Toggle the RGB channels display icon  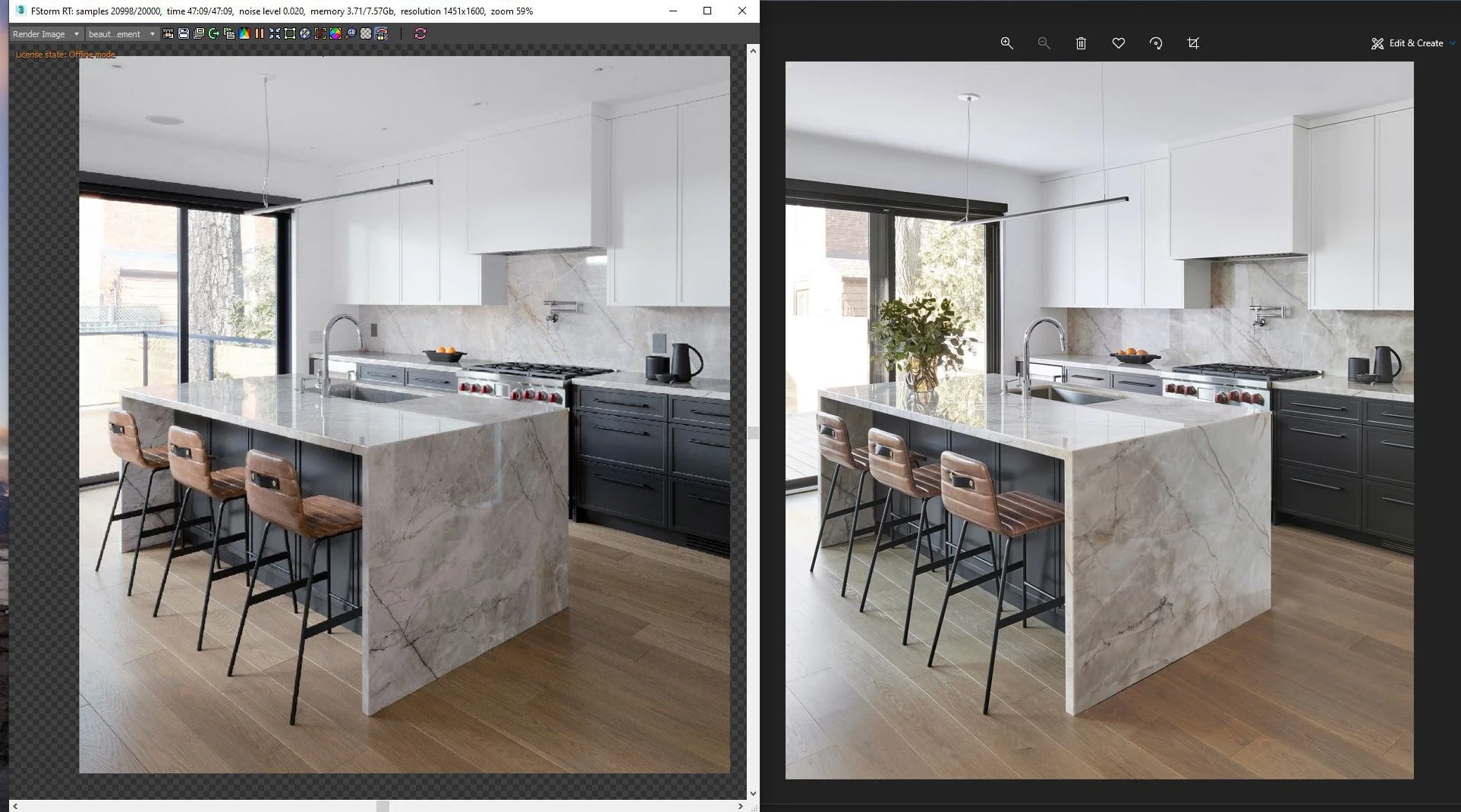tap(244, 33)
